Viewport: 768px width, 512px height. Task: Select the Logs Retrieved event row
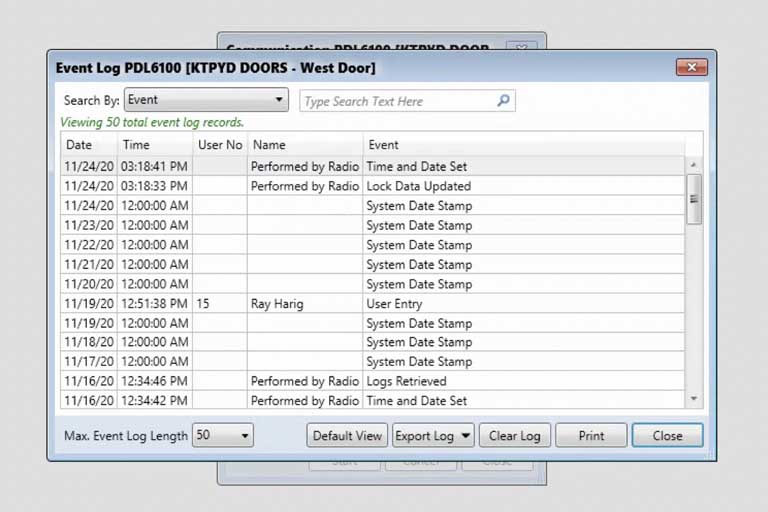(x=406, y=381)
